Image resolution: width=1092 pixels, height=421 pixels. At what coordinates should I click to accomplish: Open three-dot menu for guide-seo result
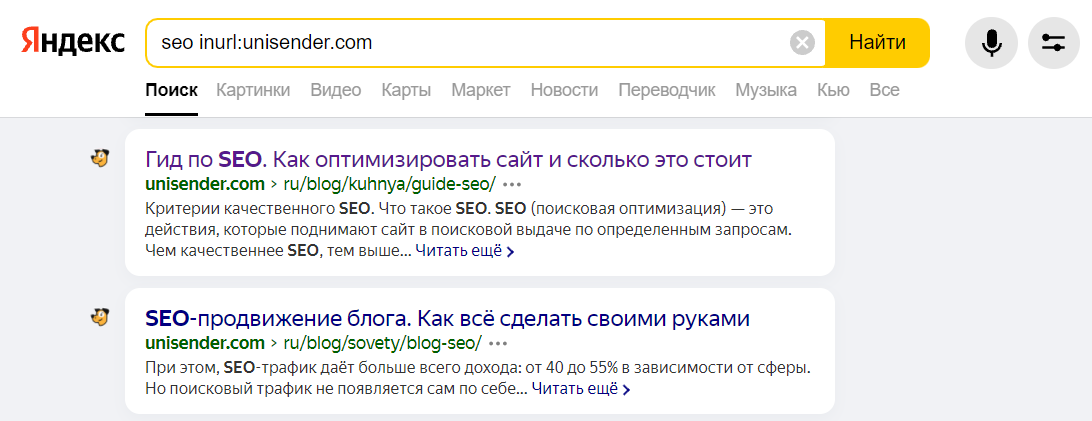coord(512,185)
